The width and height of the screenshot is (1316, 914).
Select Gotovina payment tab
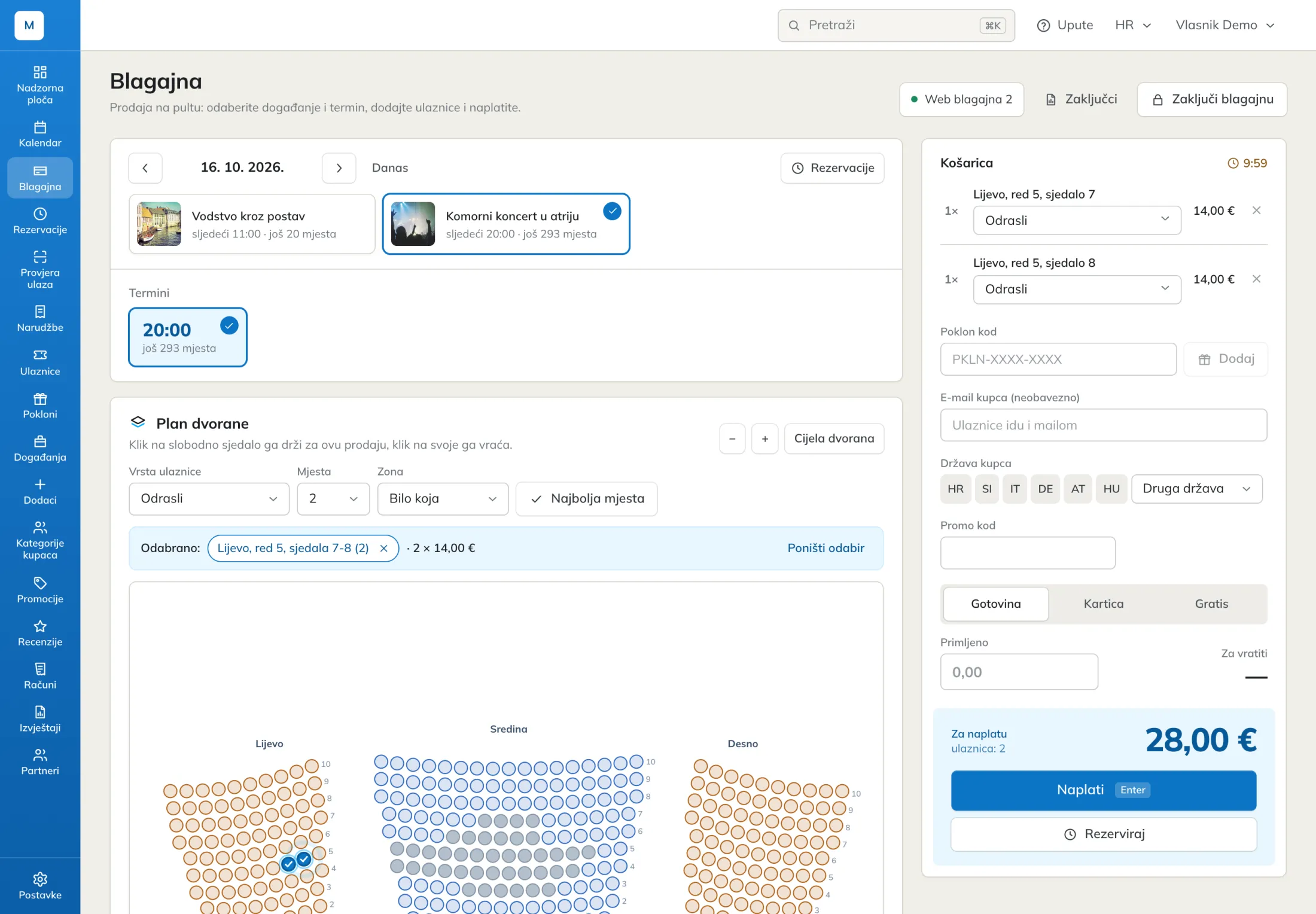coord(996,604)
